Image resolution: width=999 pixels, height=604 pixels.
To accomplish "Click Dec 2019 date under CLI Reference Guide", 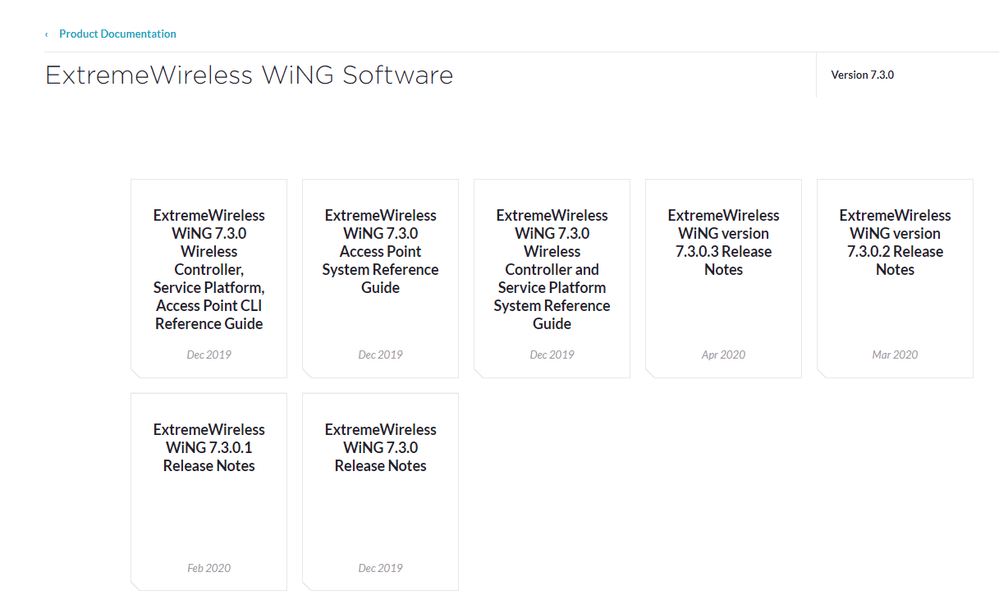I will 209,355.
